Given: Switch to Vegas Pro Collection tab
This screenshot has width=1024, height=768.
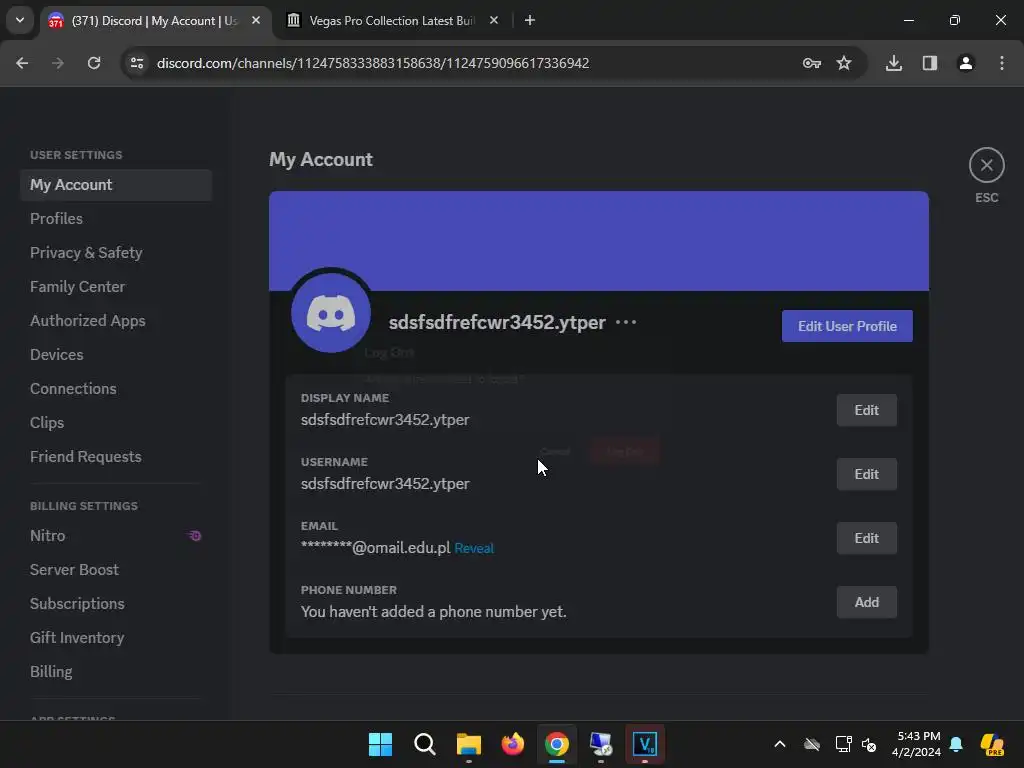Looking at the screenshot, I should [x=392, y=20].
